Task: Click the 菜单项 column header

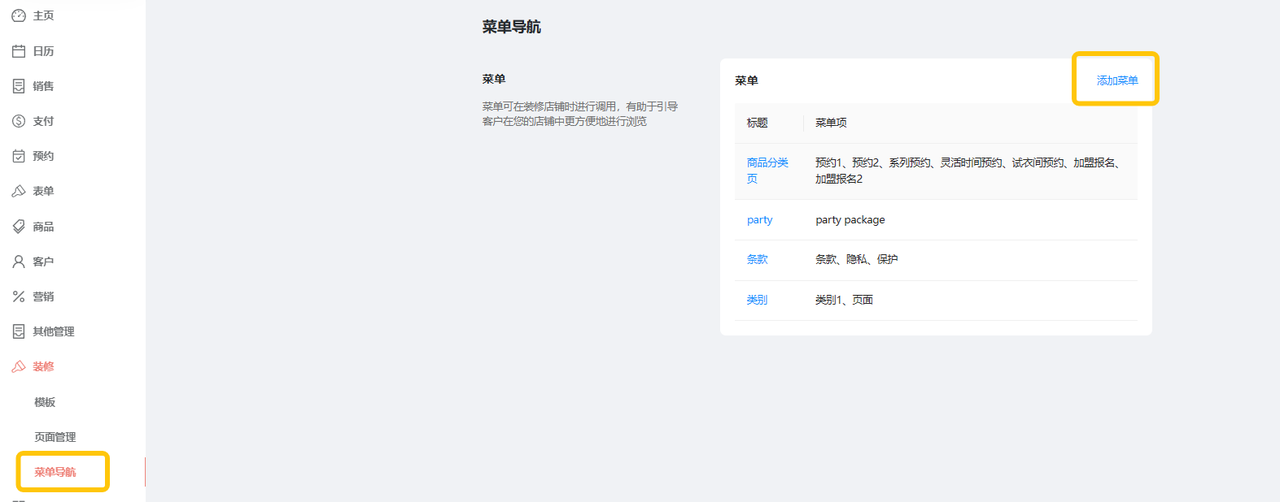Action: point(831,123)
